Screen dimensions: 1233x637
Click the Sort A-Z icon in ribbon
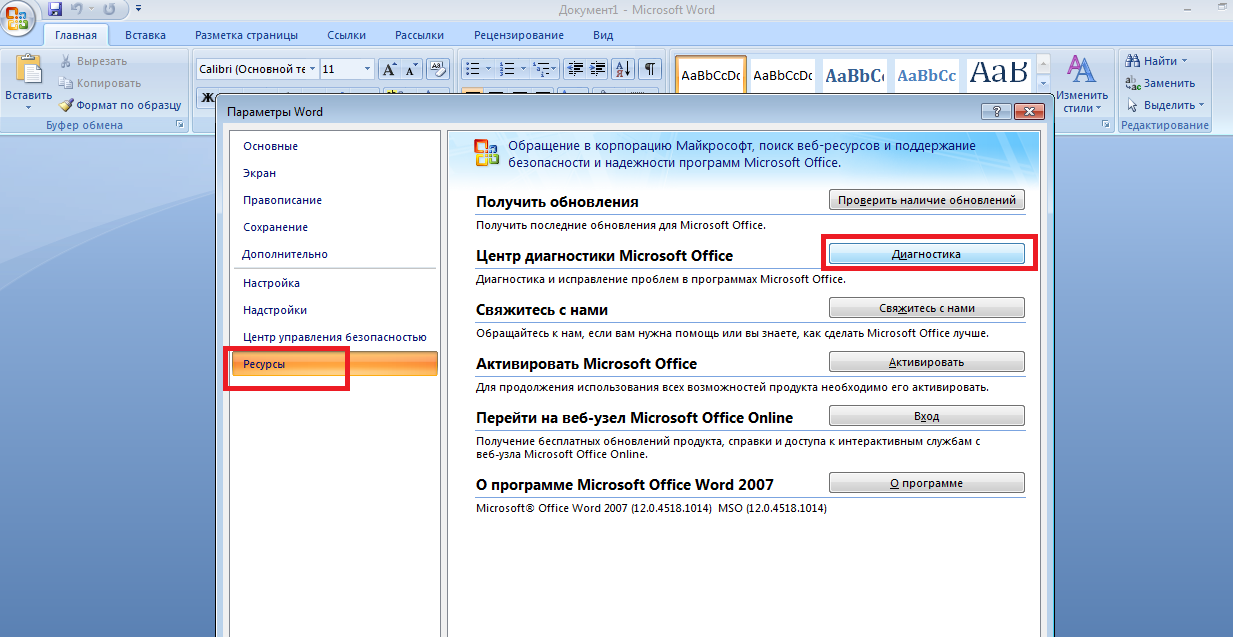[x=624, y=69]
